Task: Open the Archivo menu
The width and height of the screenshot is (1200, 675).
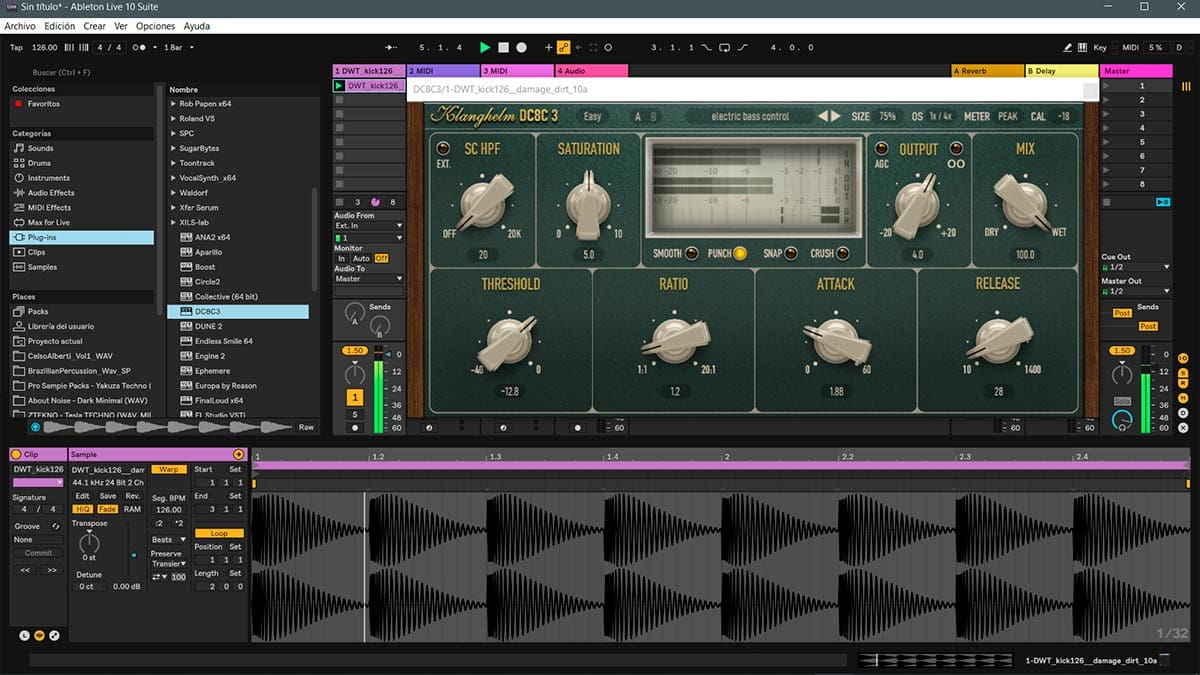Action: coord(21,26)
